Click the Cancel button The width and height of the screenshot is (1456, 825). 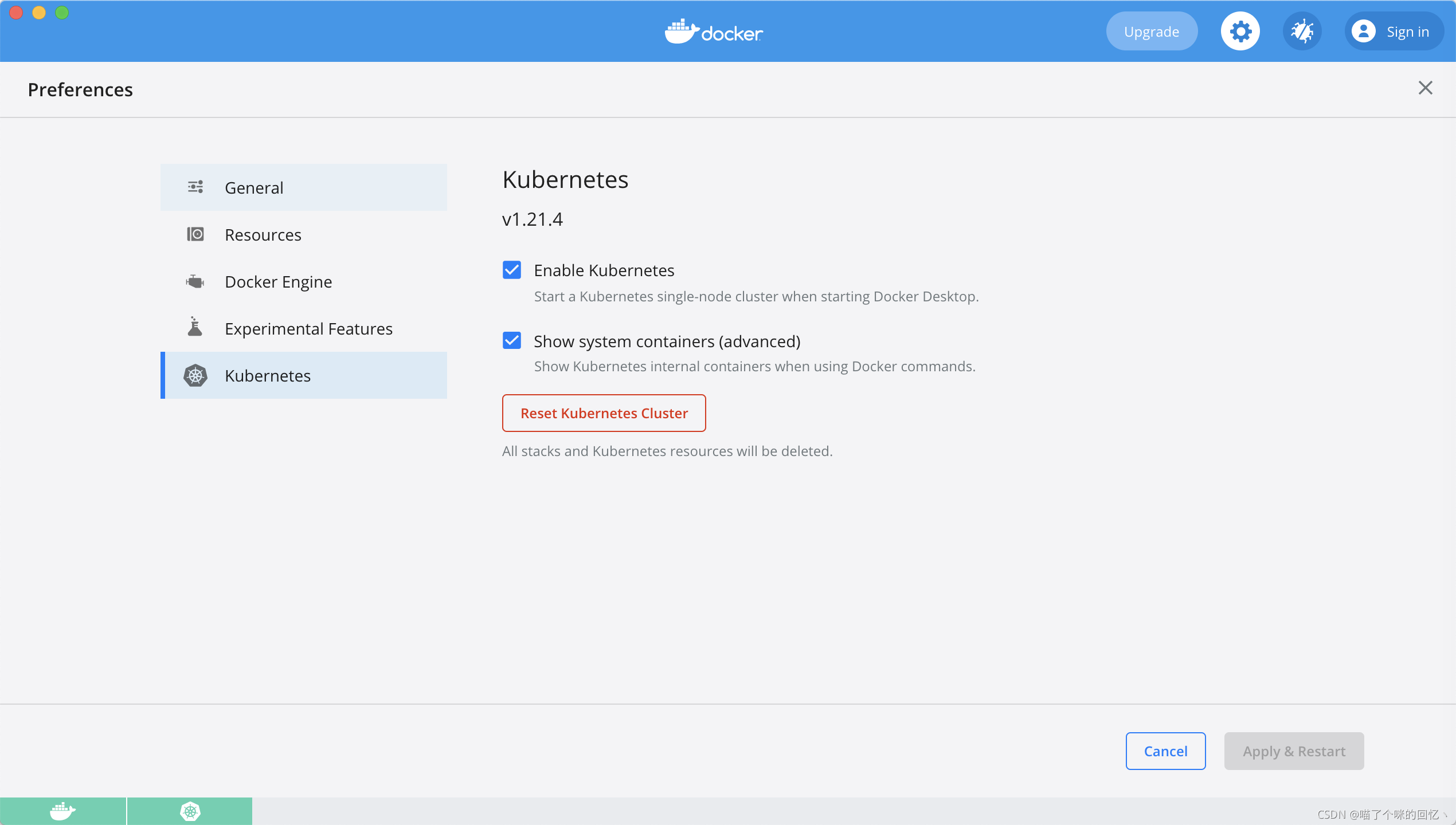[x=1165, y=751]
